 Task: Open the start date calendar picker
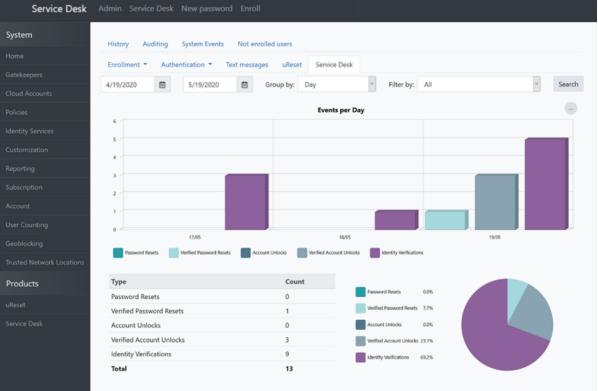[x=162, y=85]
